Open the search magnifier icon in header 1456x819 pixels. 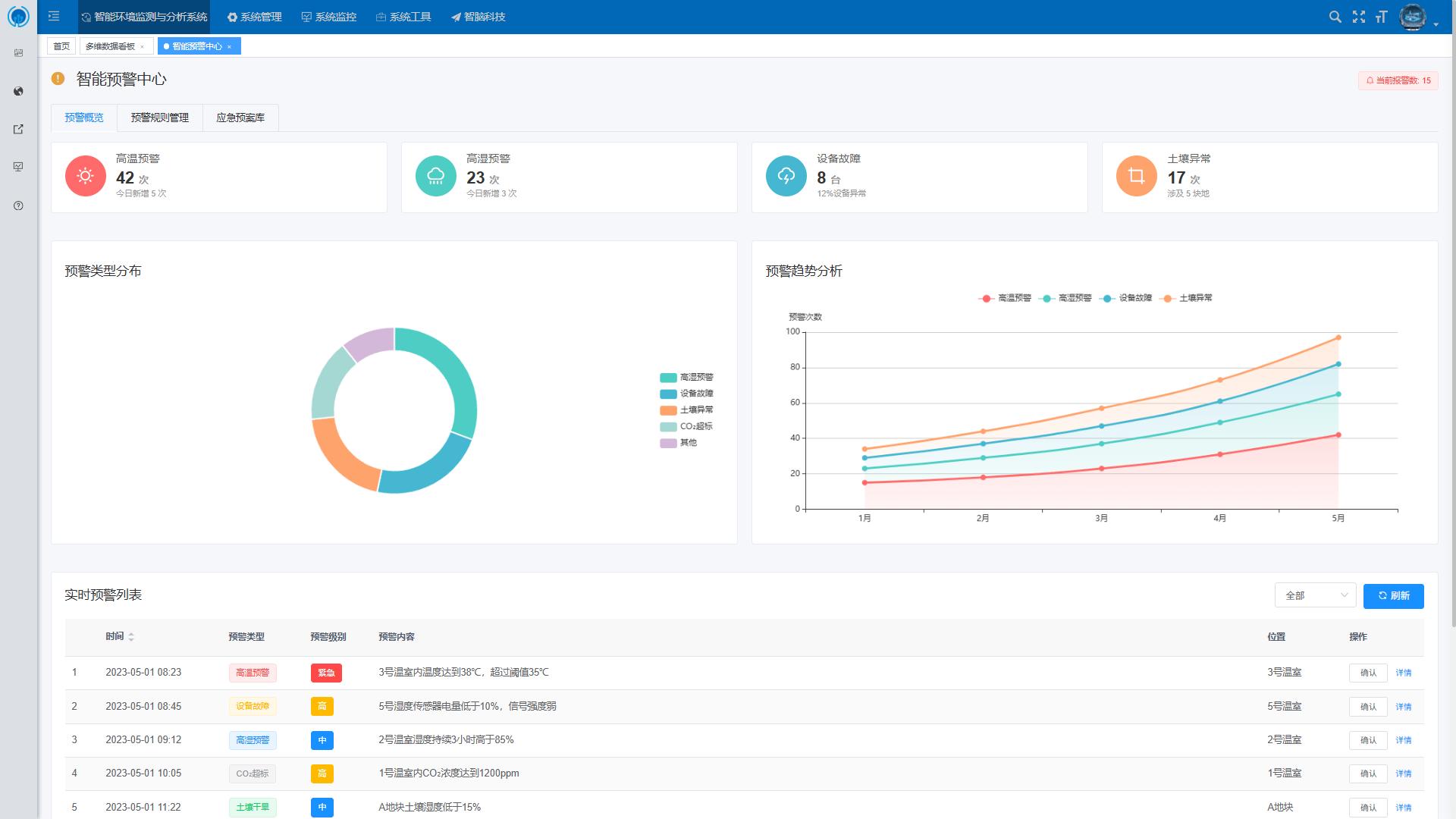(1335, 17)
